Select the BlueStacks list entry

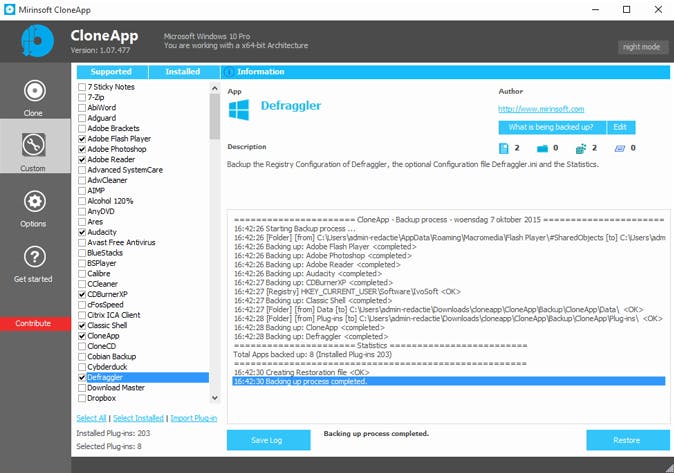pos(105,253)
